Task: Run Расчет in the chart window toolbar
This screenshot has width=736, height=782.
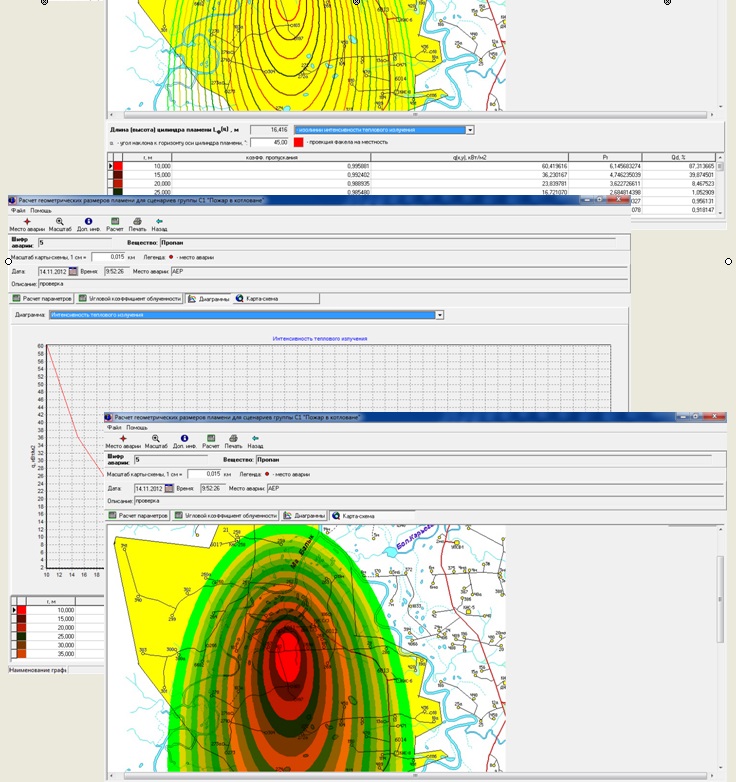Action: coord(116,219)
